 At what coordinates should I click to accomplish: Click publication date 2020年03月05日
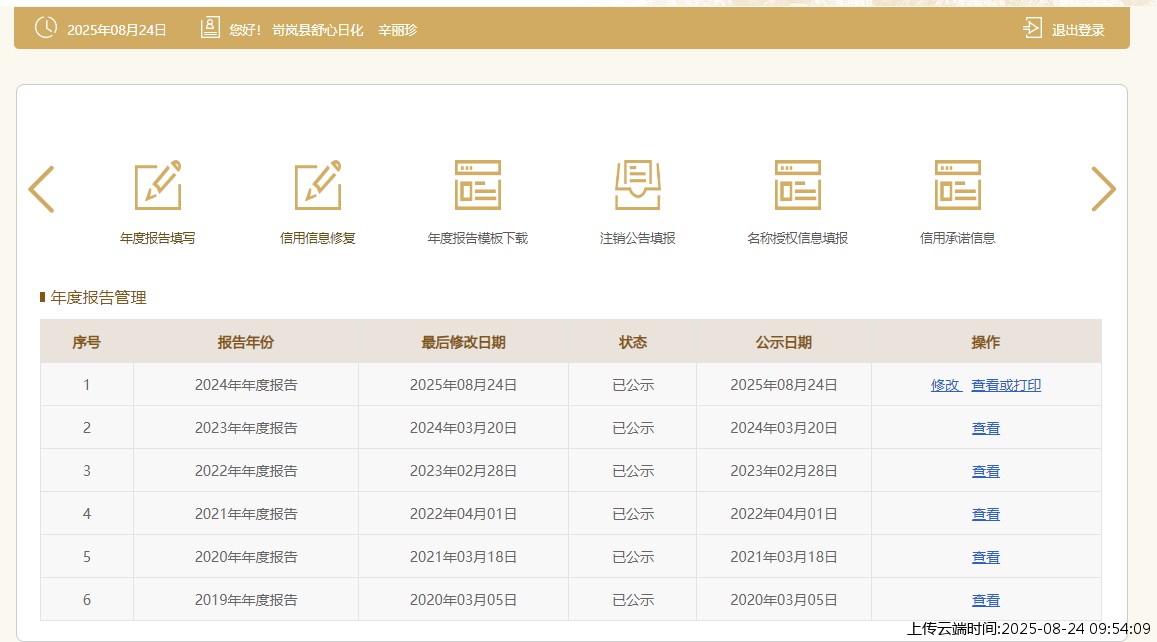click(x=784, y=600)
